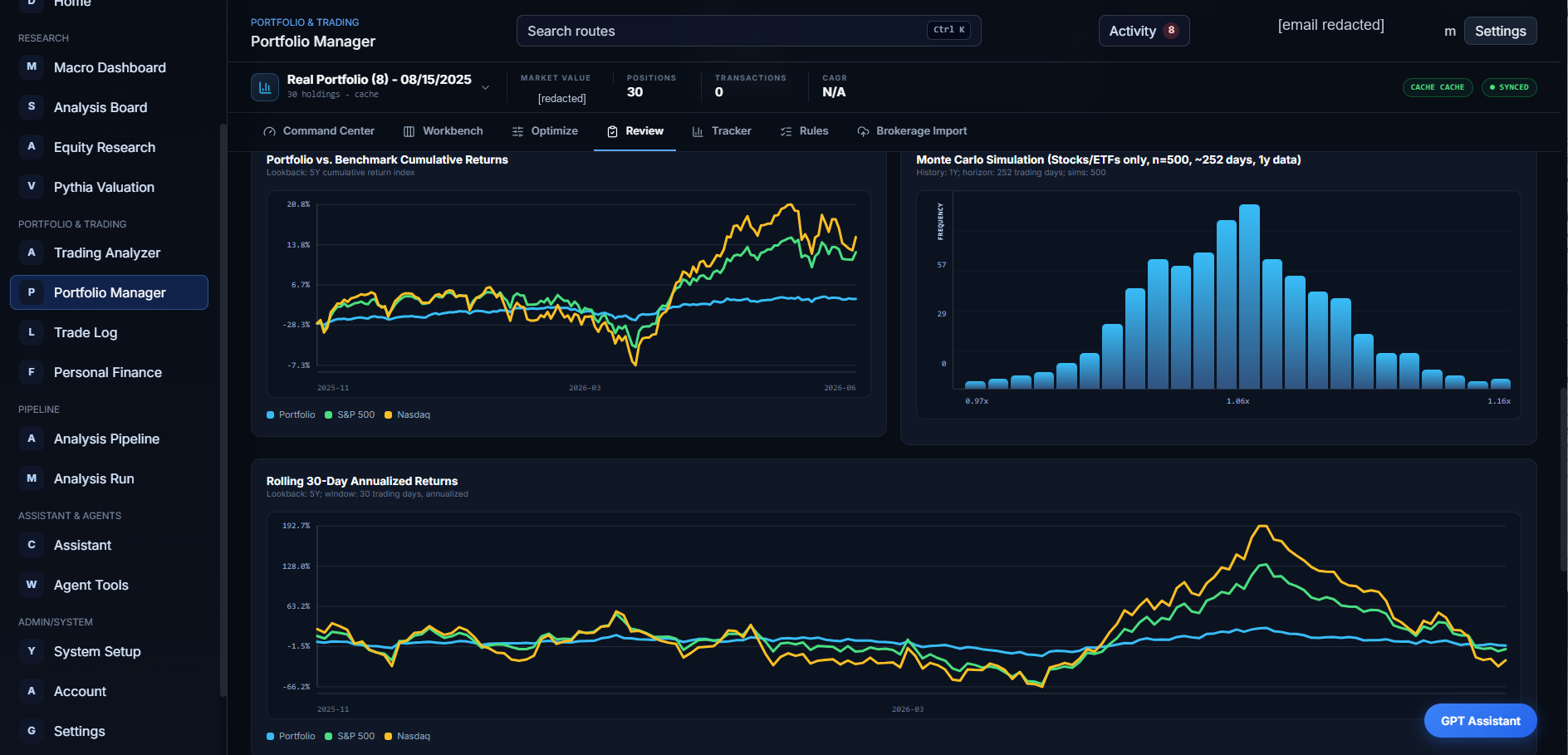Image resolution: width=1568 pixels, height=755 pixels.
Task: Click the top-right Settings button
Action: pos(1500,31)
